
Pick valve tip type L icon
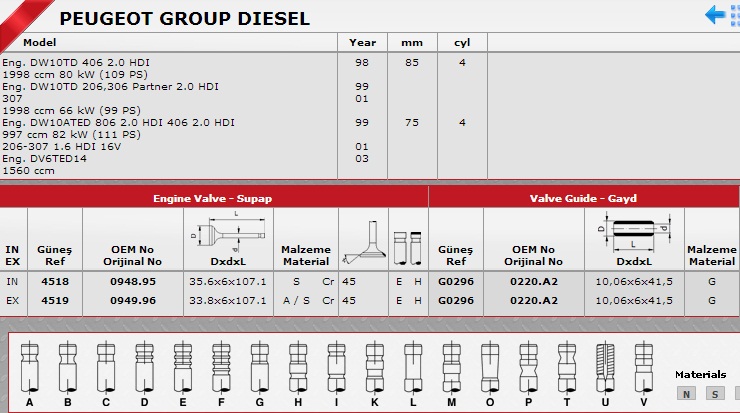[412, 367]
